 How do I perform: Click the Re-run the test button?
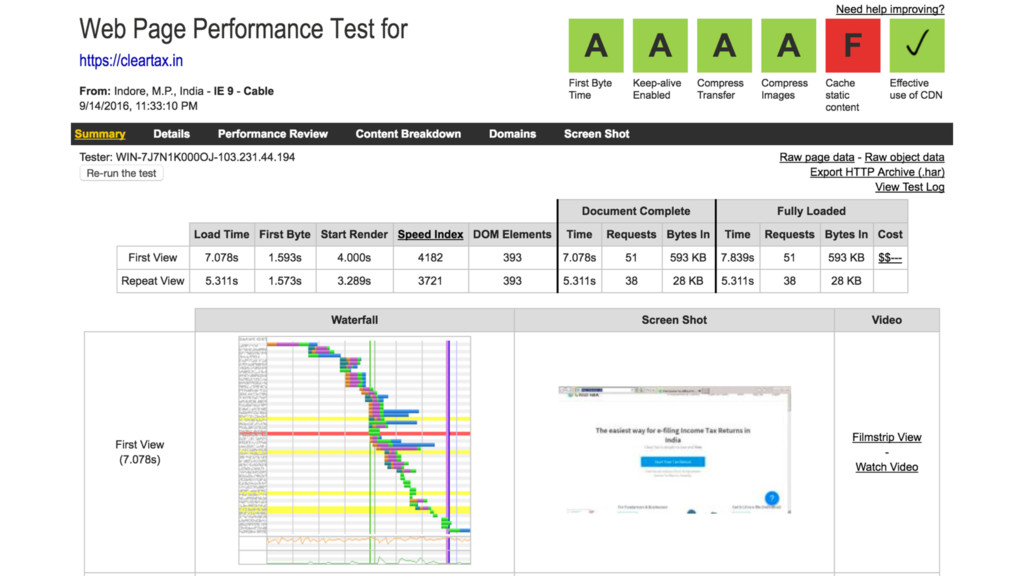[121, 173]
